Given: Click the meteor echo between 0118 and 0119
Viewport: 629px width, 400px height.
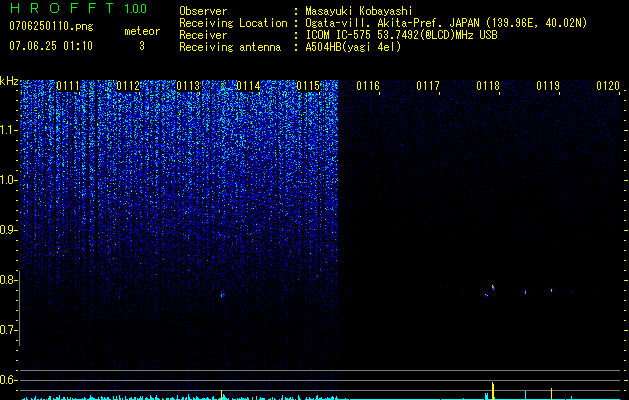Looking at the screenshot, I should point(526,292).
